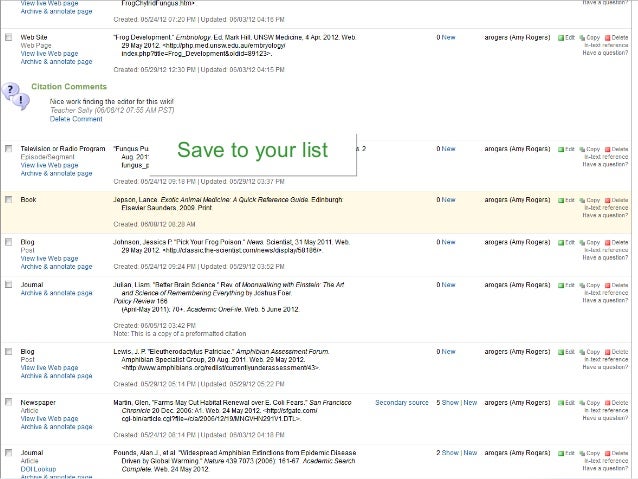Delete the Television or Radio Program citation
The width and height of the screenshot is (638, 479).
point(616,149)
